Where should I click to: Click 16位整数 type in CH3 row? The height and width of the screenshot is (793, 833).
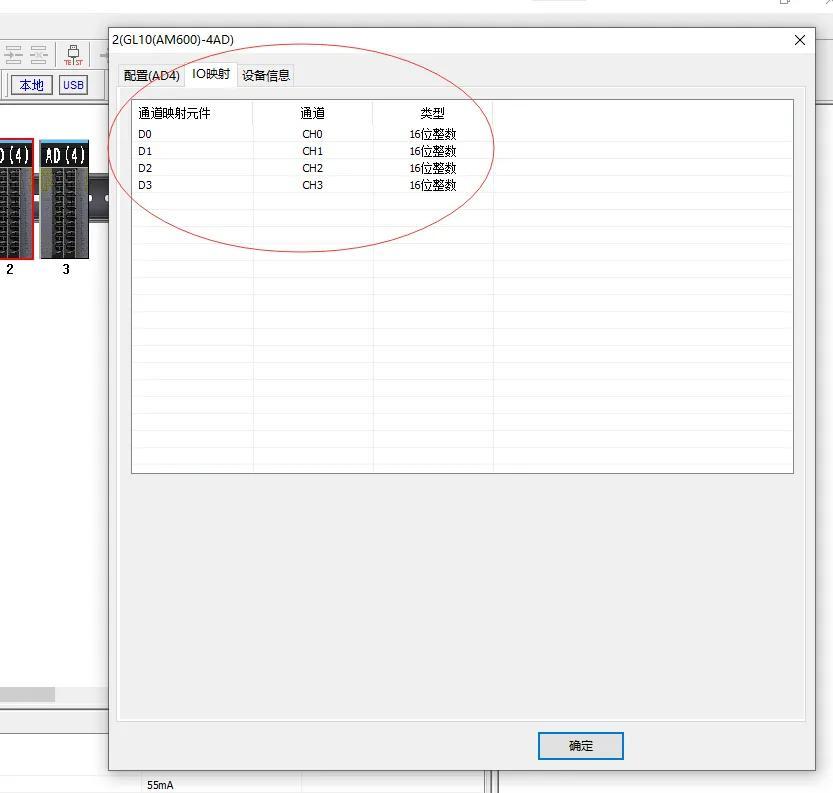coord(432,185)
